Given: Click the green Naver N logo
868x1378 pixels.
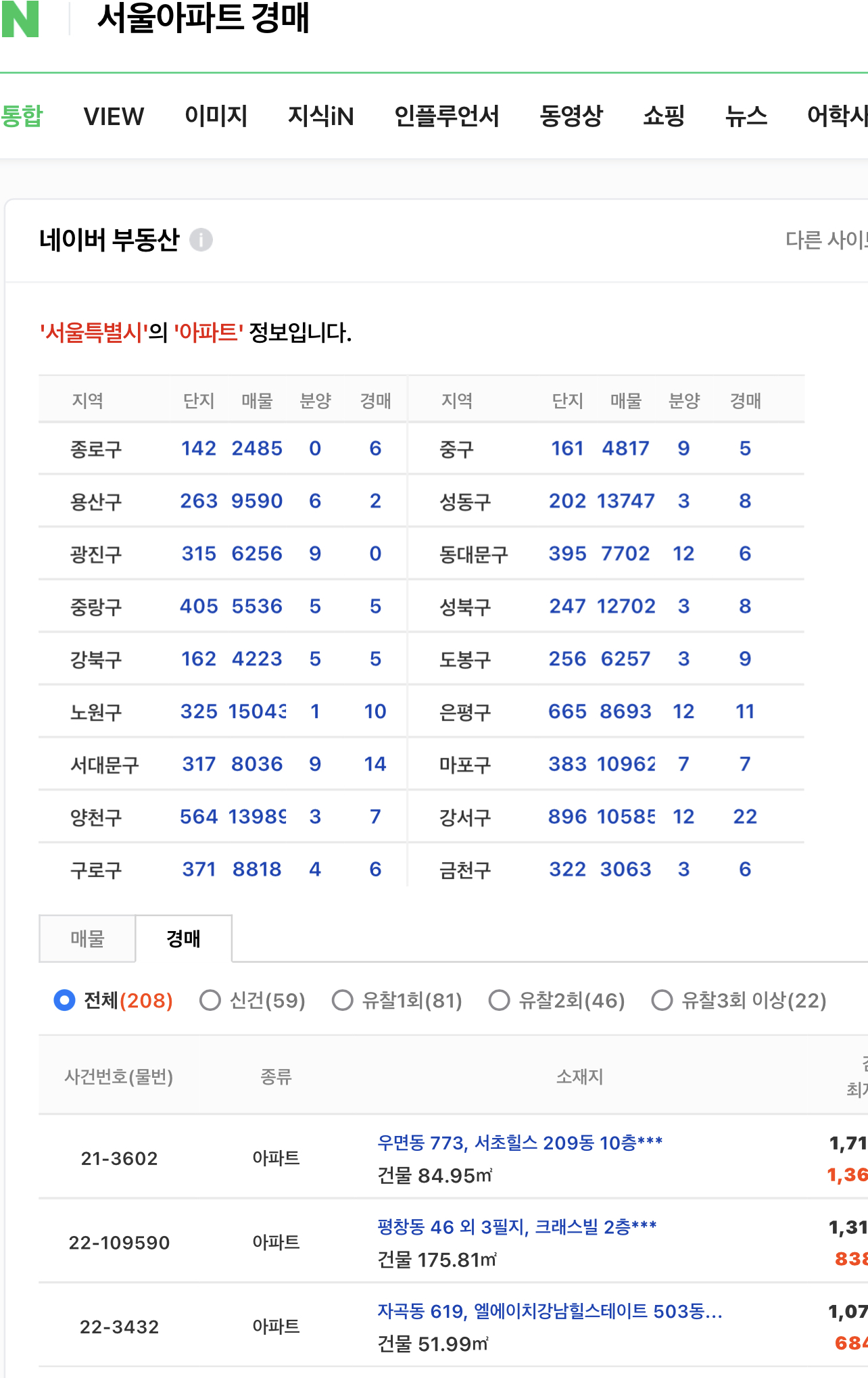Looking at the screenshot, I should coord(20,18).
